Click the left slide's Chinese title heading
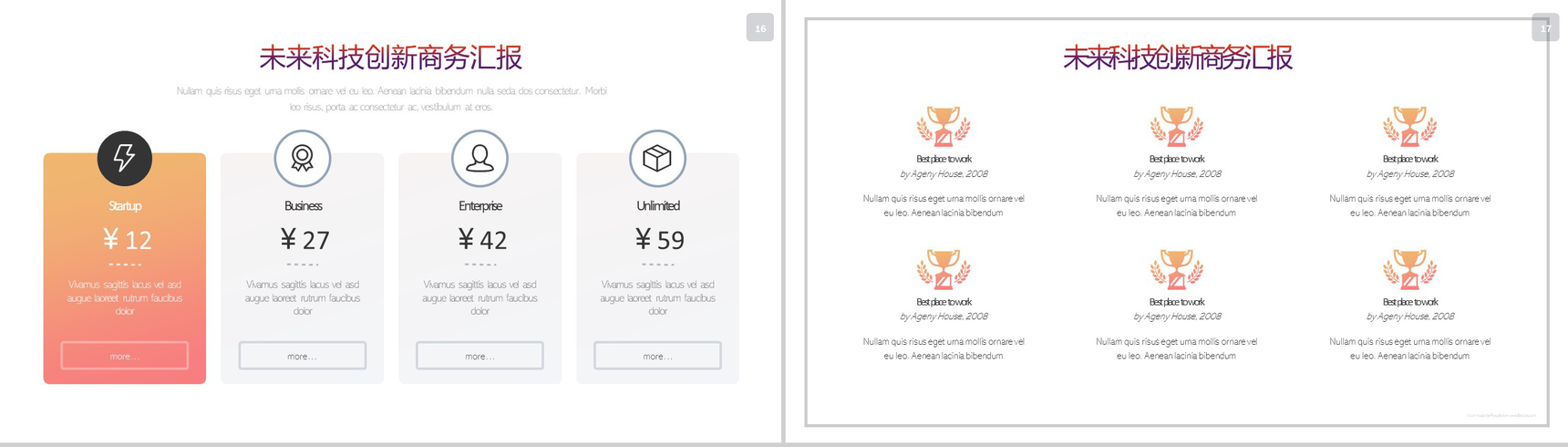Viewport: 1568px width, 447px height. 390,57
